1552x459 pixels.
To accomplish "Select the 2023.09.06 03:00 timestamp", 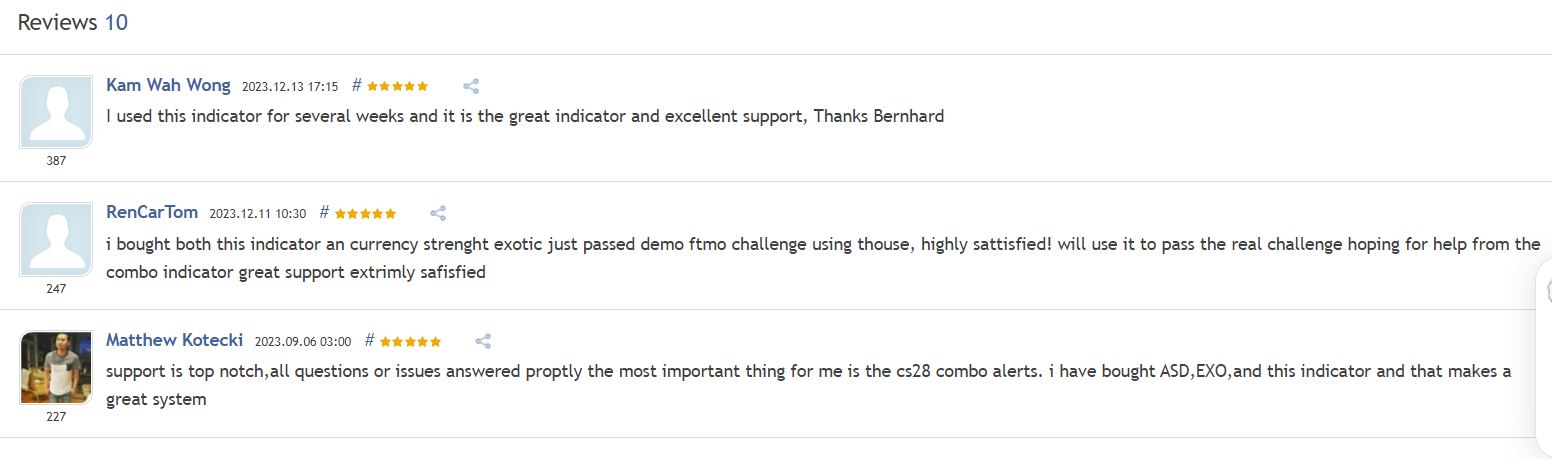I will coord(303,342).
